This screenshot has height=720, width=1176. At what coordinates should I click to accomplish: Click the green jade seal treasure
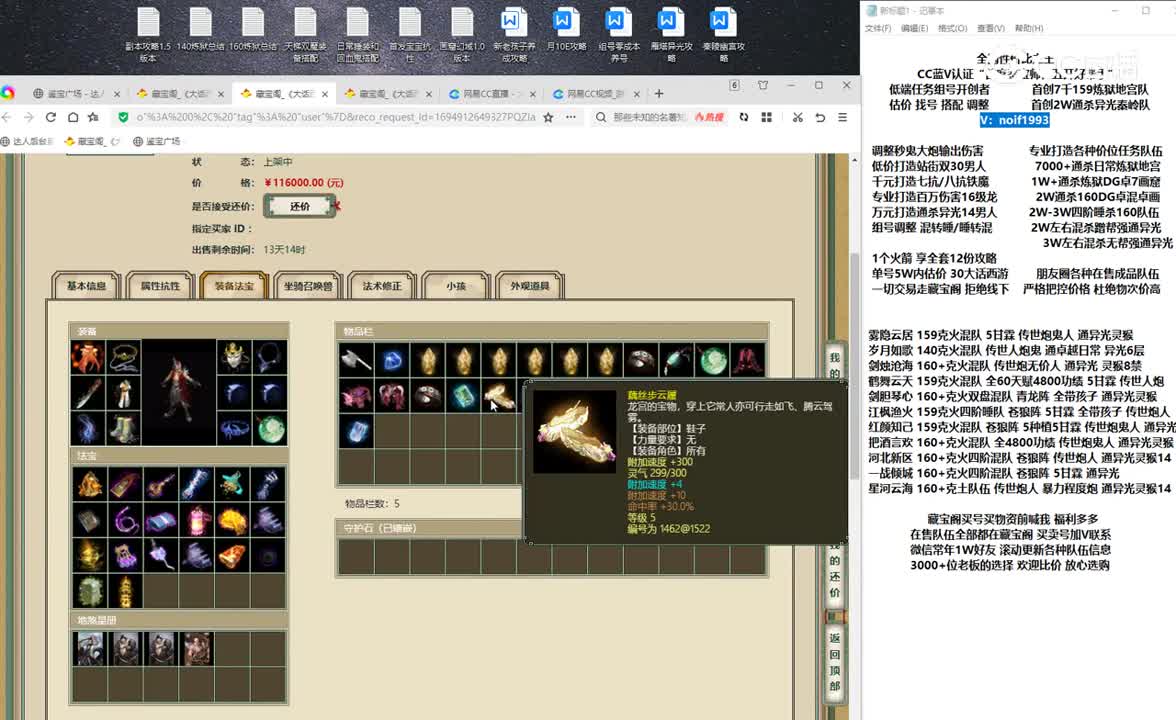pyautogui.click(x=89, y=590)
